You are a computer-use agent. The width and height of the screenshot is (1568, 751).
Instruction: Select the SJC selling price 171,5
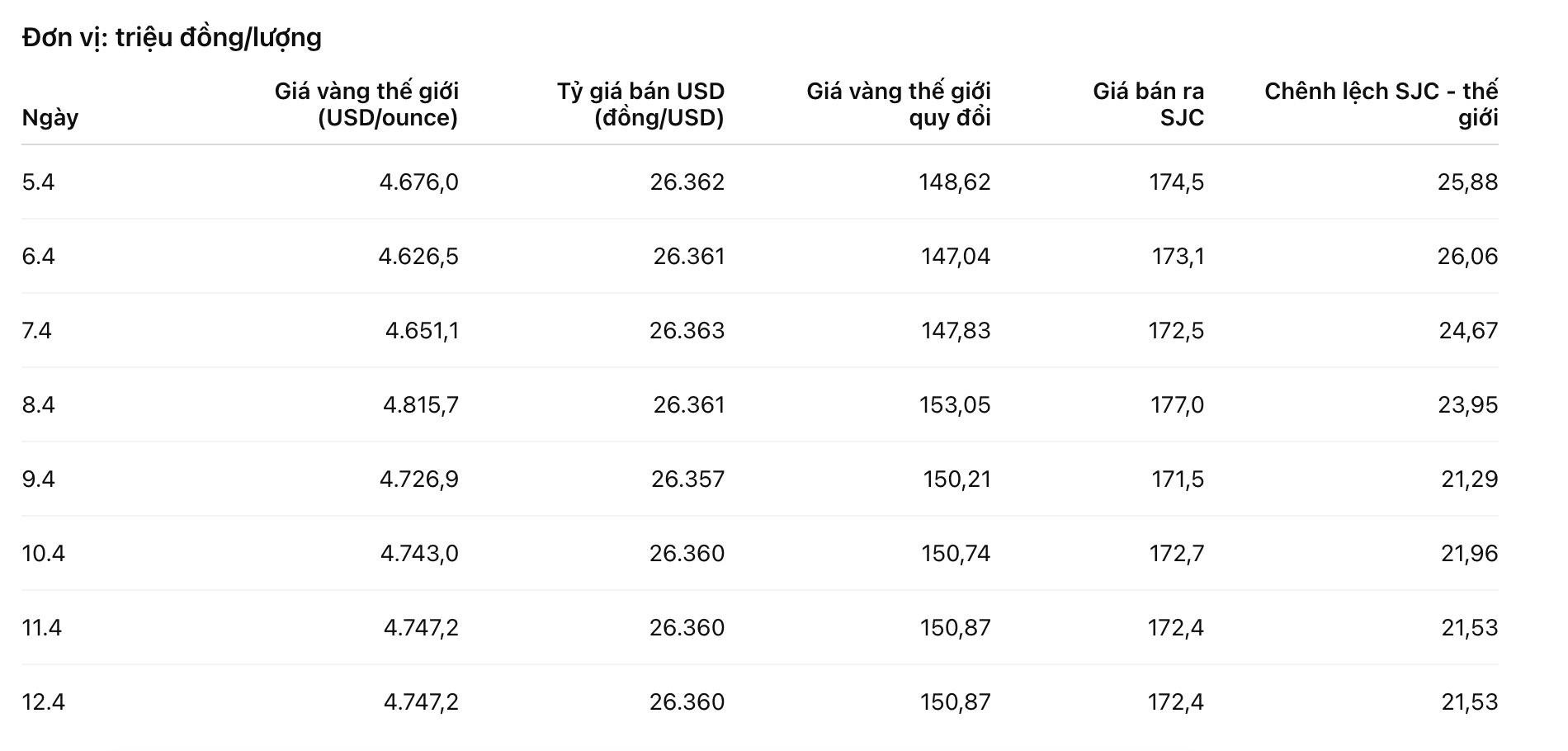point(1178,479)
